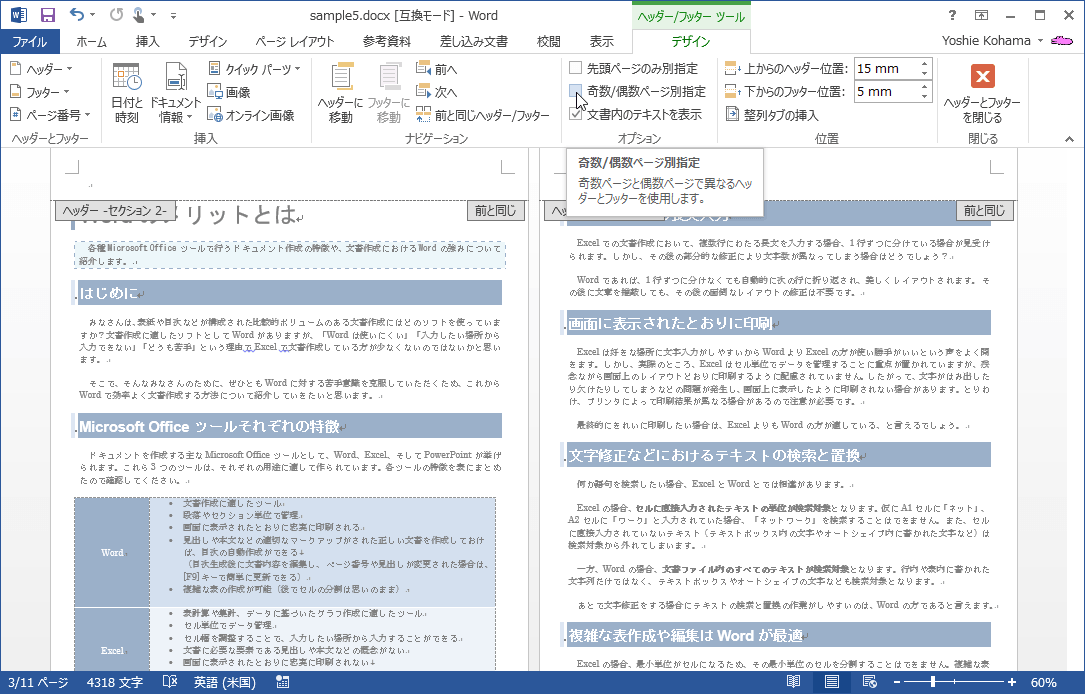Image resolution: width=1085 pixels, height=694 pixels.
Task: Click the macro recording icon in status bar
Action: tap(282, 682)
